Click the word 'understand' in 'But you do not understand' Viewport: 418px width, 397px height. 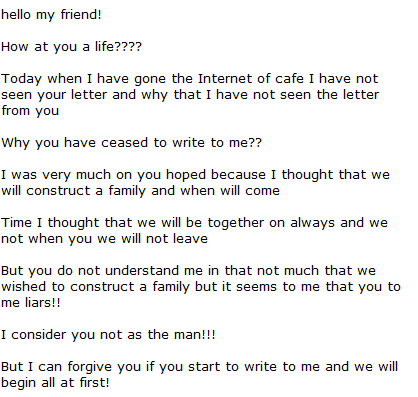click(x=142, y=271)
